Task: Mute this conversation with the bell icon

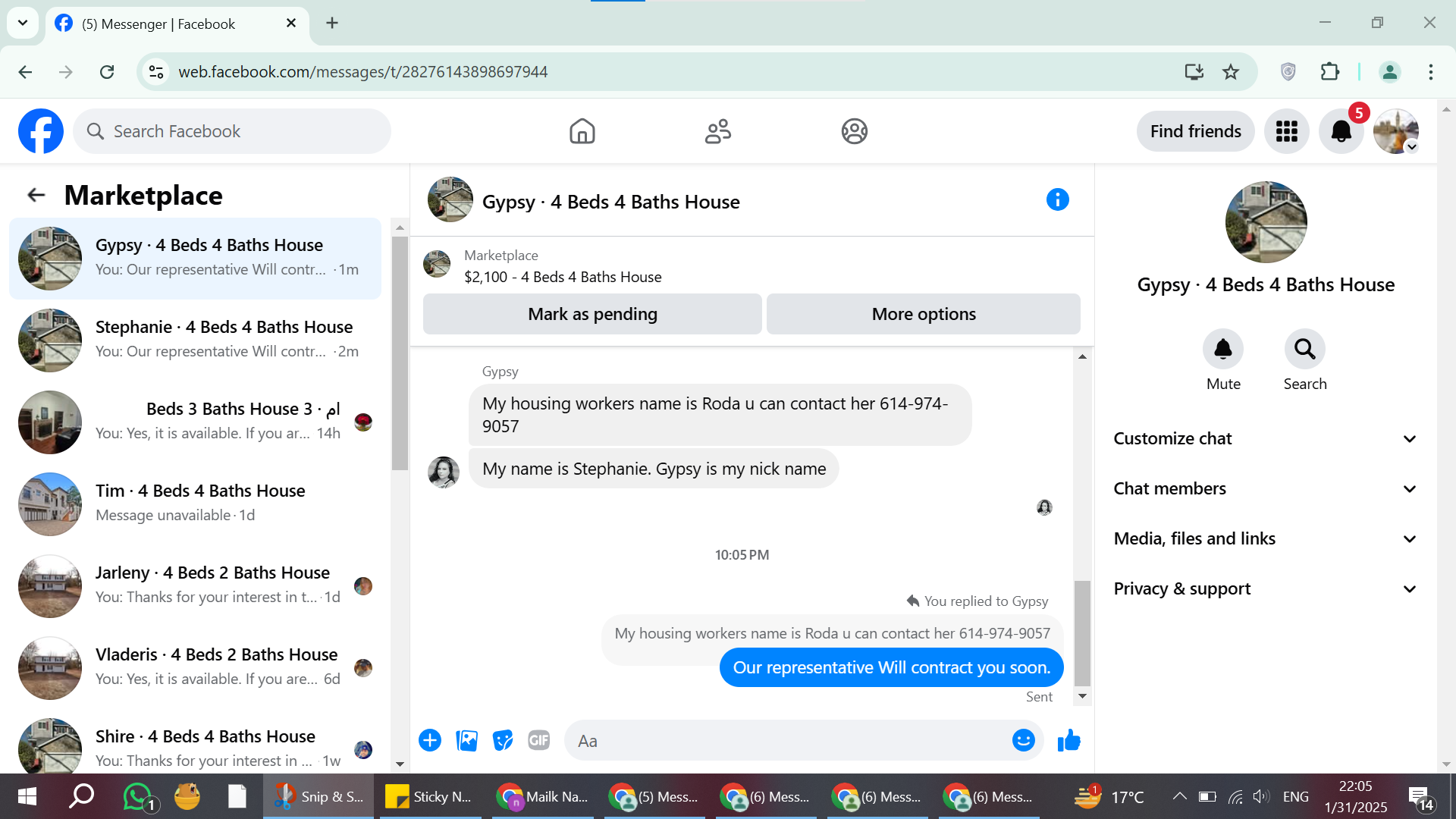Action: pyautogui.click(x=1223, y=349)
